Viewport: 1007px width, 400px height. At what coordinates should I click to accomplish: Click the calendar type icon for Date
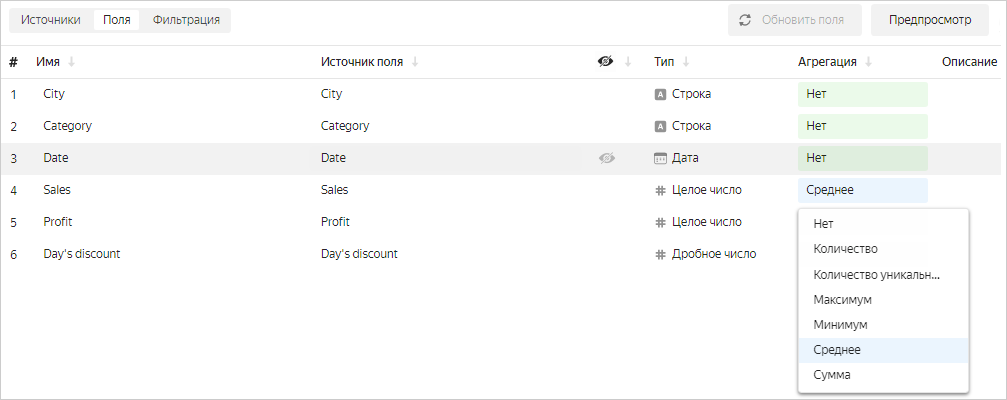click(x=660, y=158)
